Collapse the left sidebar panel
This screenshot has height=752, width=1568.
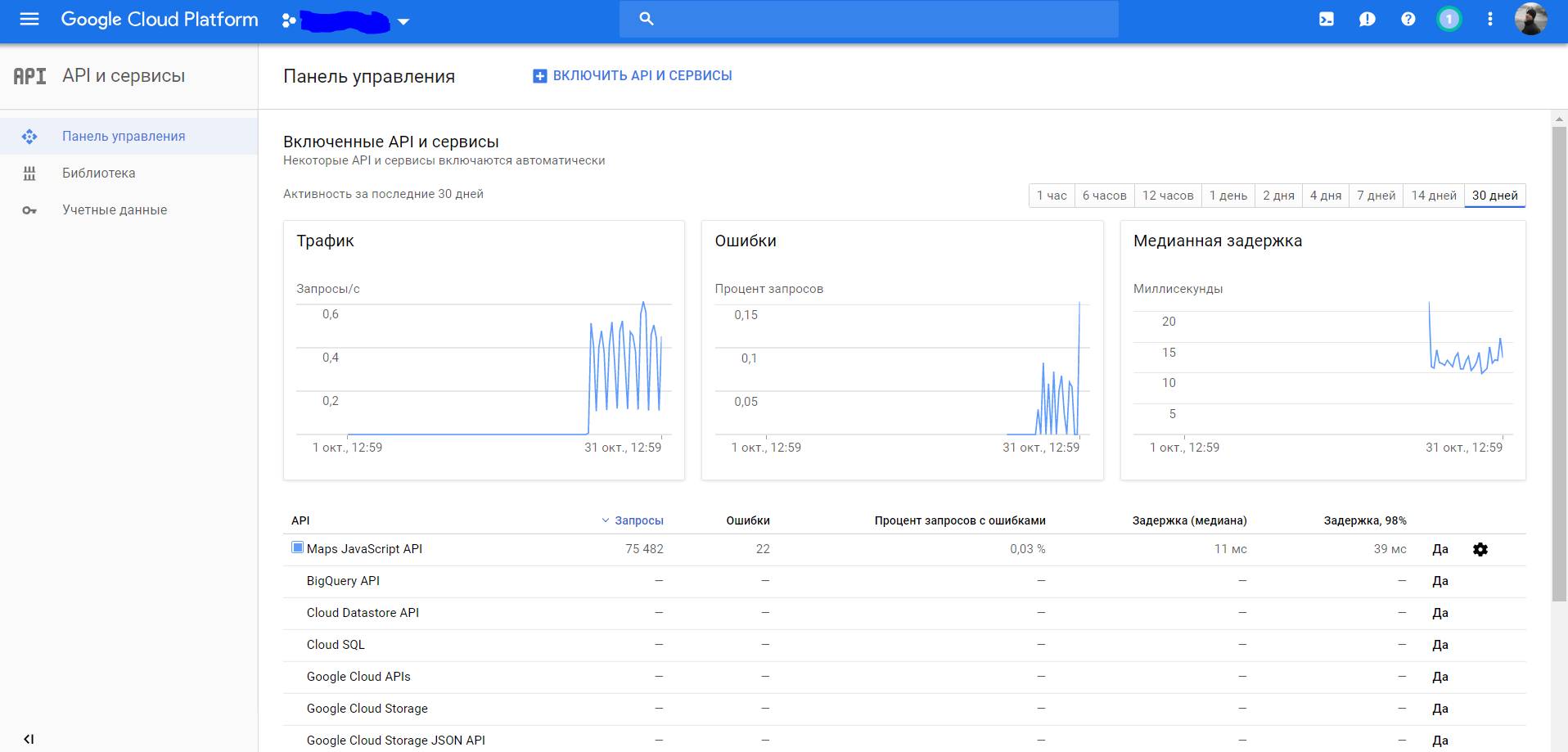(29, 737)
